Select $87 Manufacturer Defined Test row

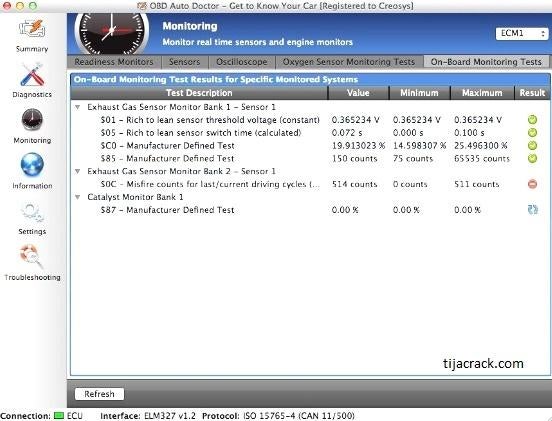point(310,210)
